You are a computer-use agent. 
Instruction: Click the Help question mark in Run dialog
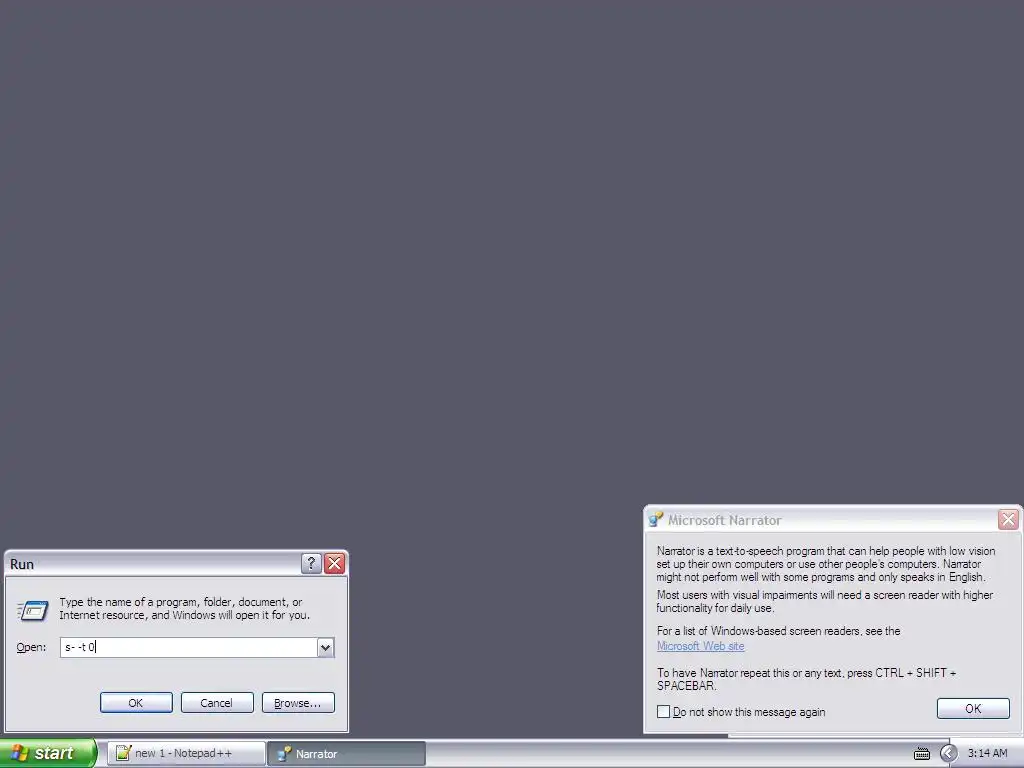click(311, 564)
